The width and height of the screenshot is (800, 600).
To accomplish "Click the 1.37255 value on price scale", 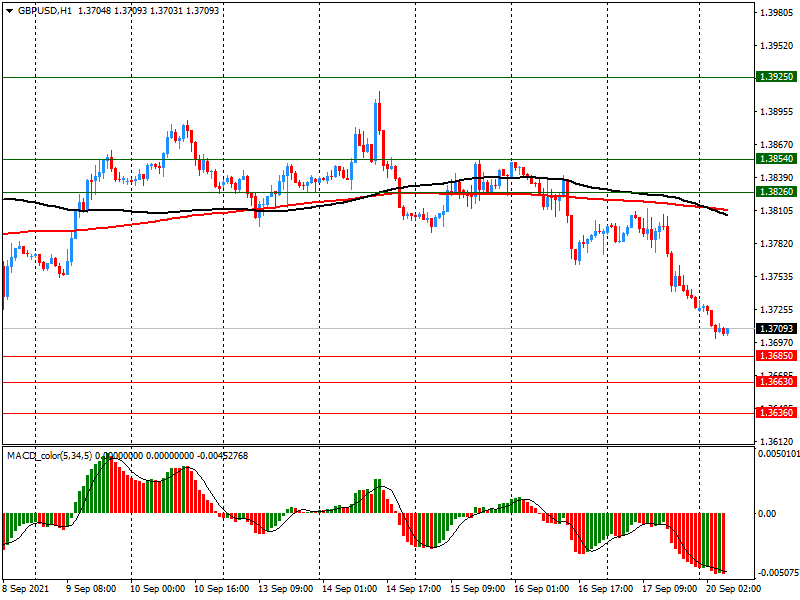I will (x=777, y=310).
